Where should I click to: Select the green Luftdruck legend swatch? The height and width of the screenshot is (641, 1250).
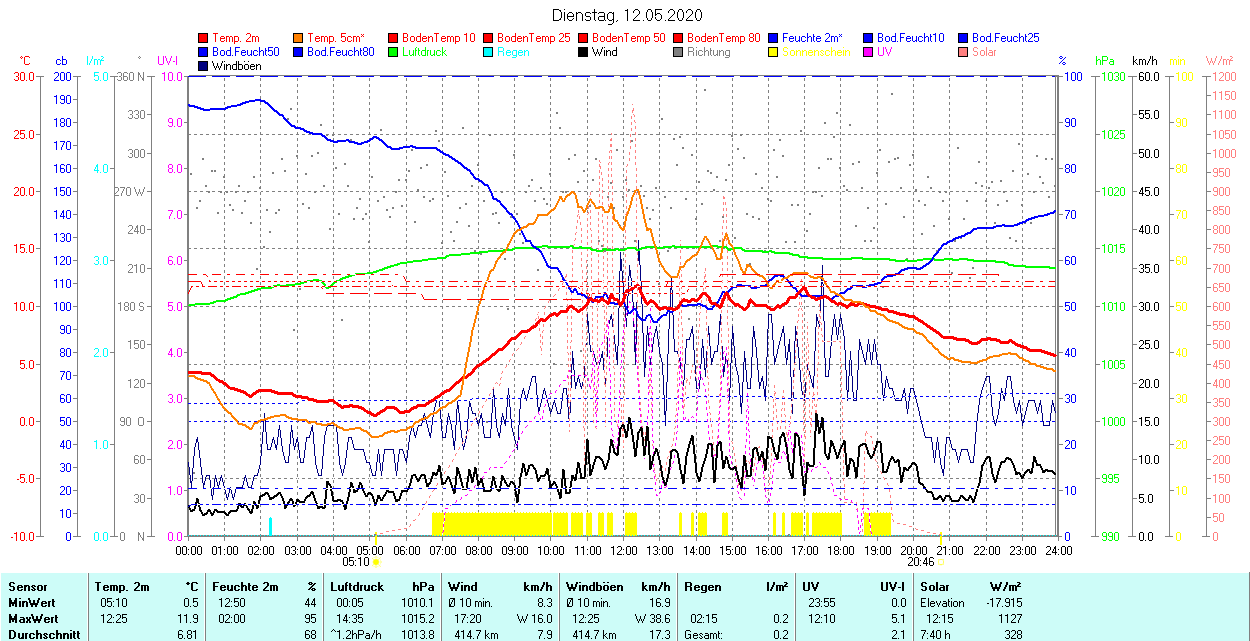coord(392,52)
